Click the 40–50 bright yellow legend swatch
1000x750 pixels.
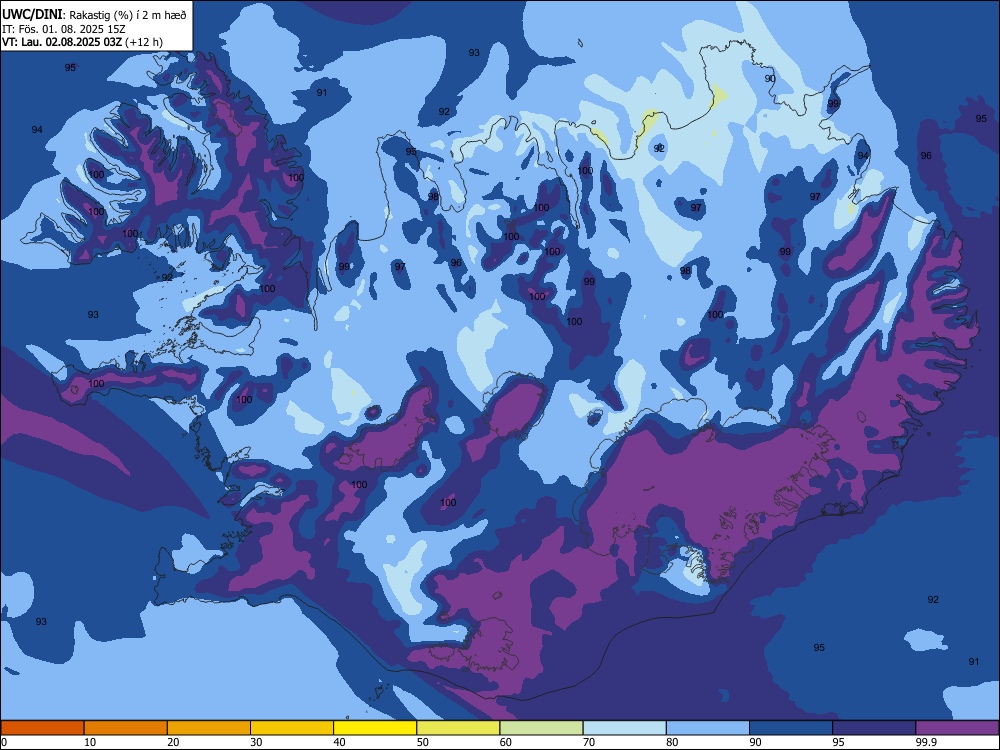click(375, 728)
